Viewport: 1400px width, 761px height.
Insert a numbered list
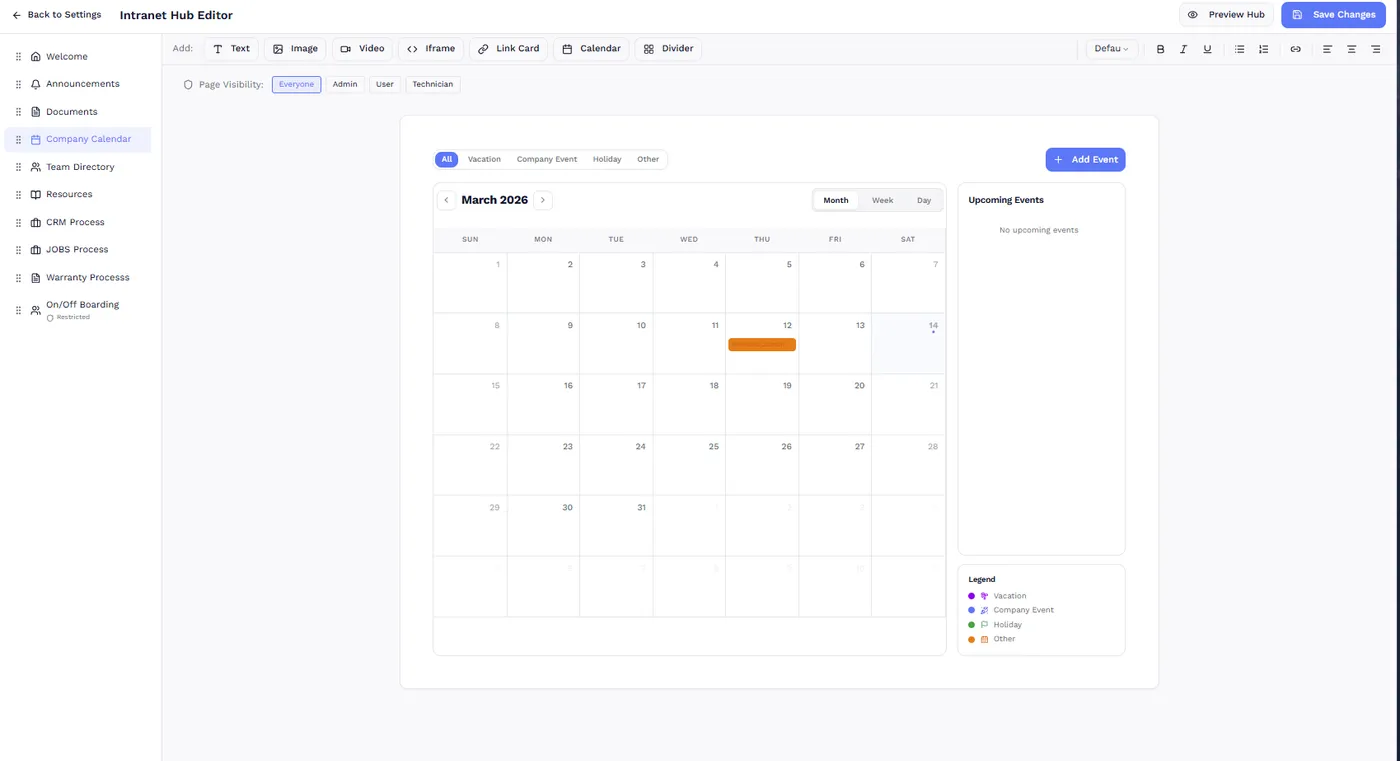point(1263,49)
